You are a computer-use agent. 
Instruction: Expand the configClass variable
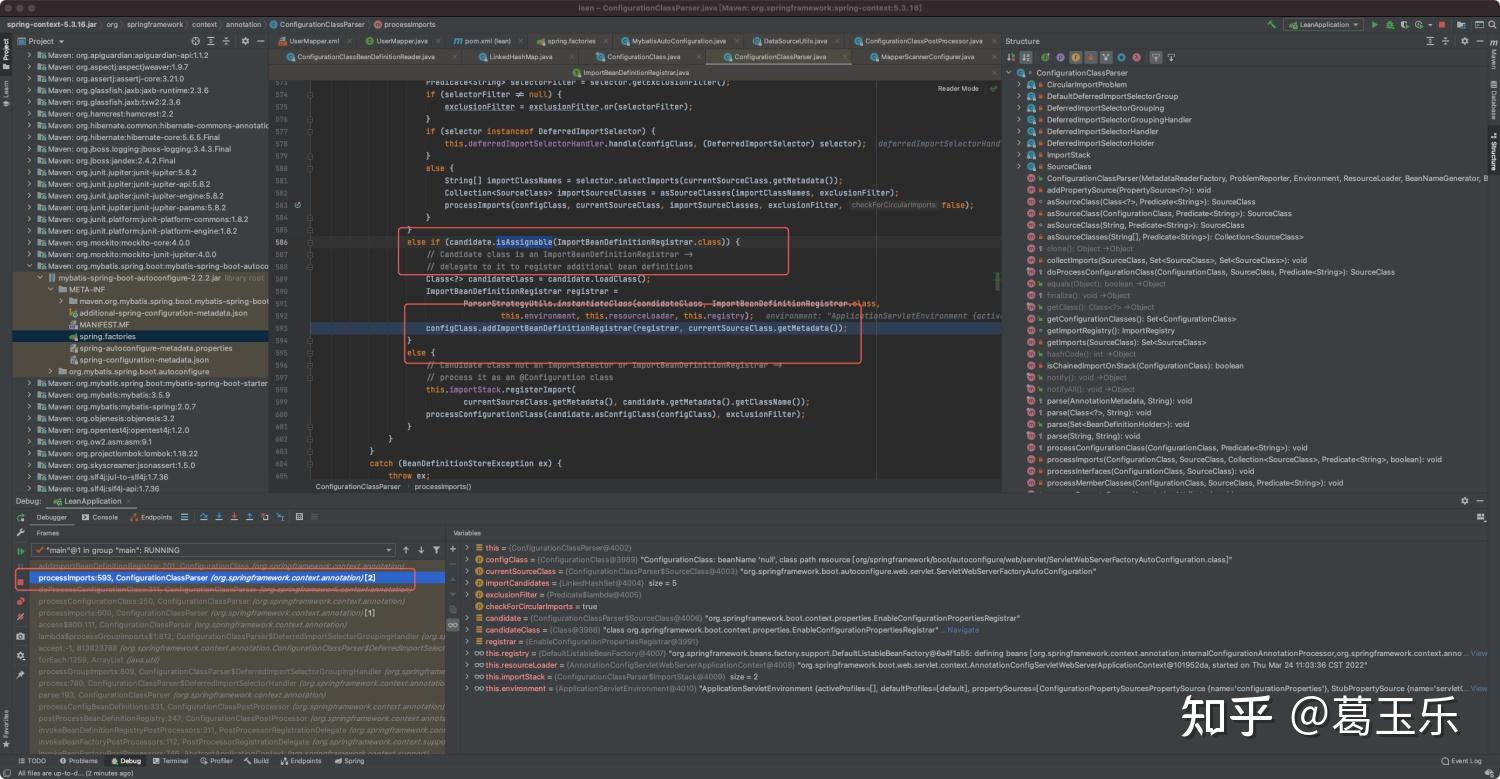(468, 560)
